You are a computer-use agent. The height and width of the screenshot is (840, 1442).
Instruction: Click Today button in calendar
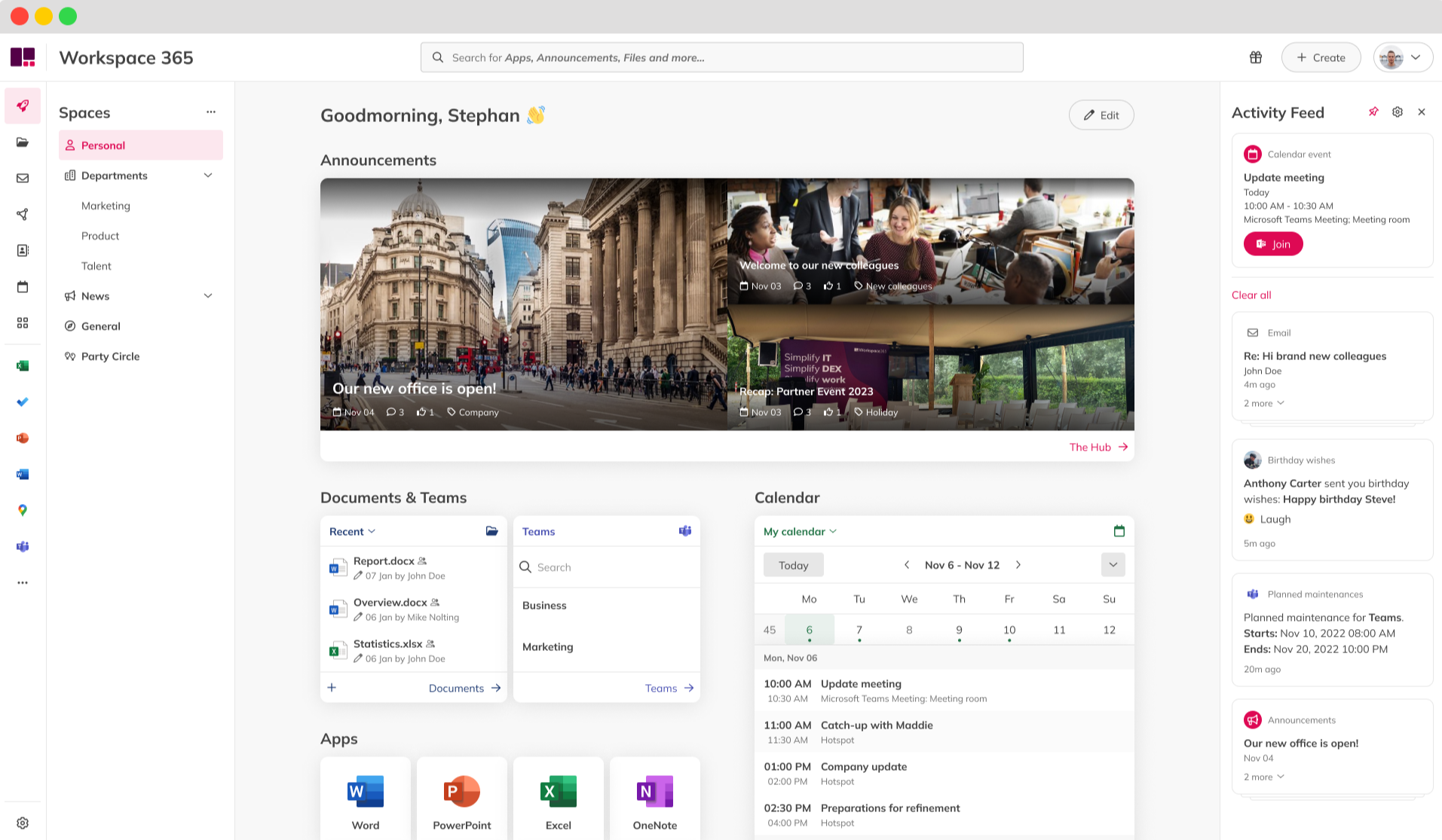793,564
